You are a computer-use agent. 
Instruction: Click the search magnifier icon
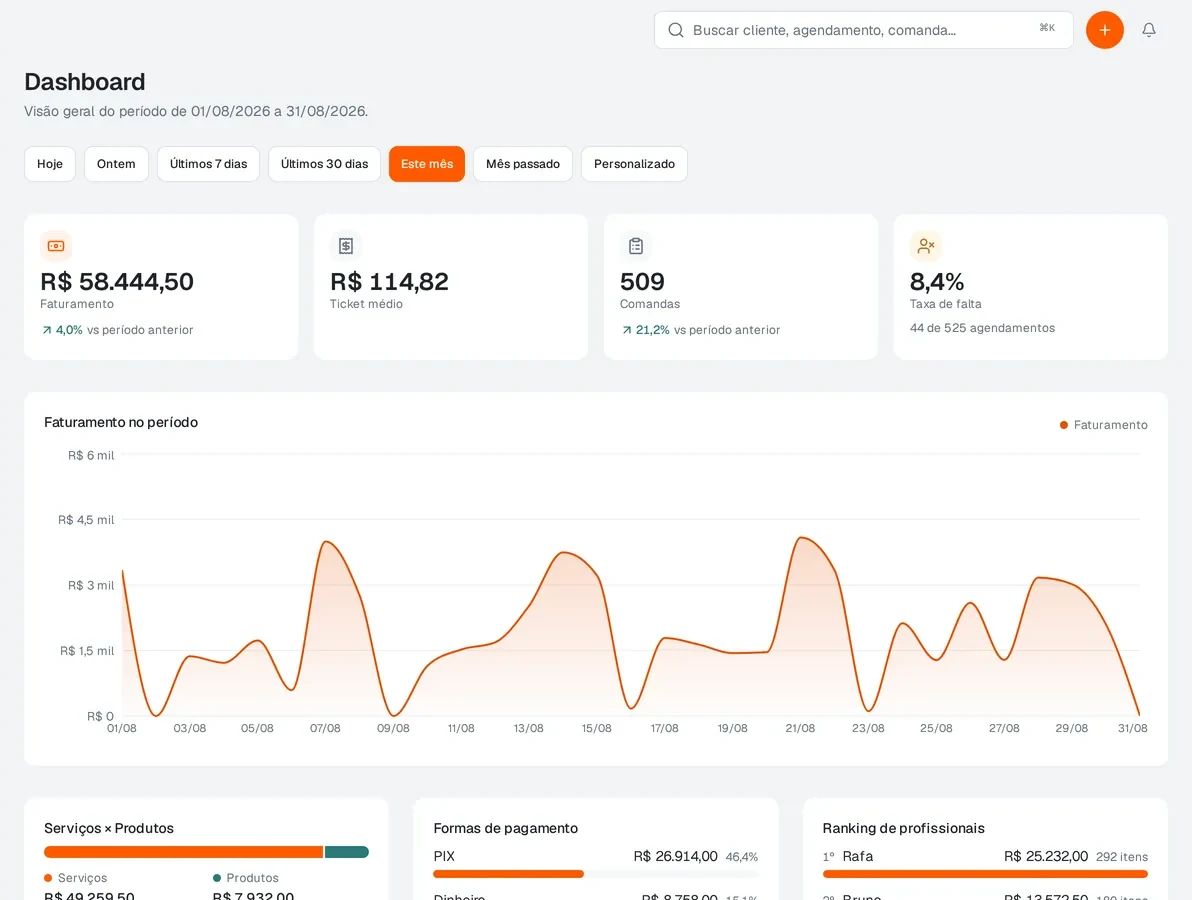click(675, 30)
